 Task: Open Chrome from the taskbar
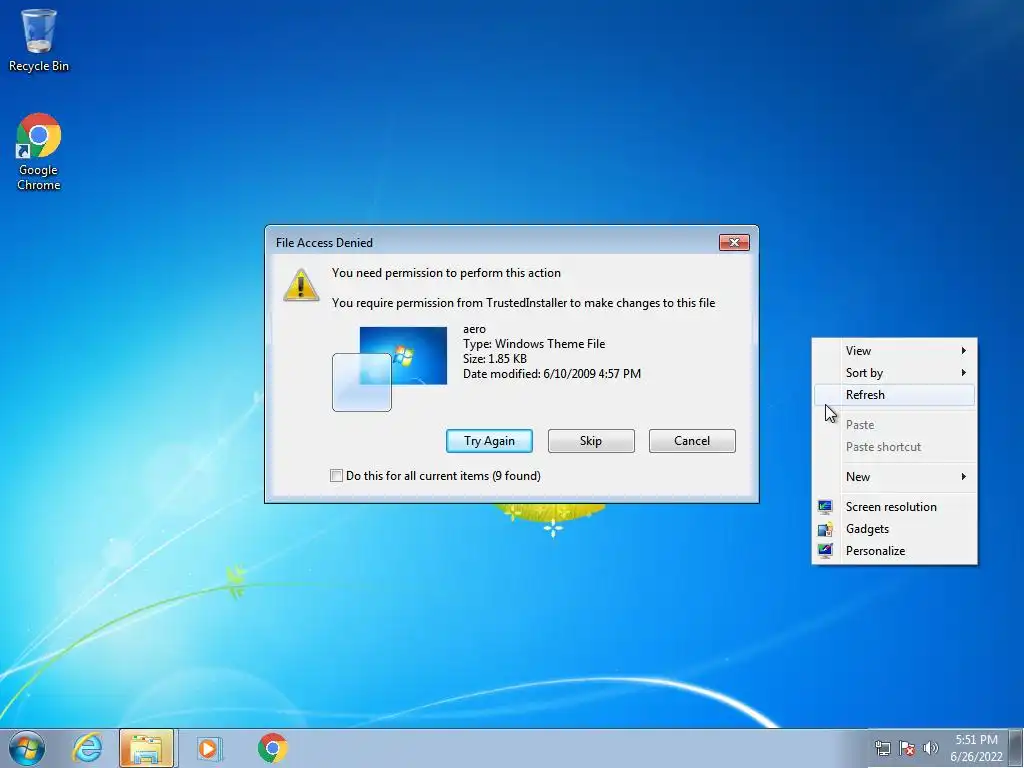coord(272,748)
